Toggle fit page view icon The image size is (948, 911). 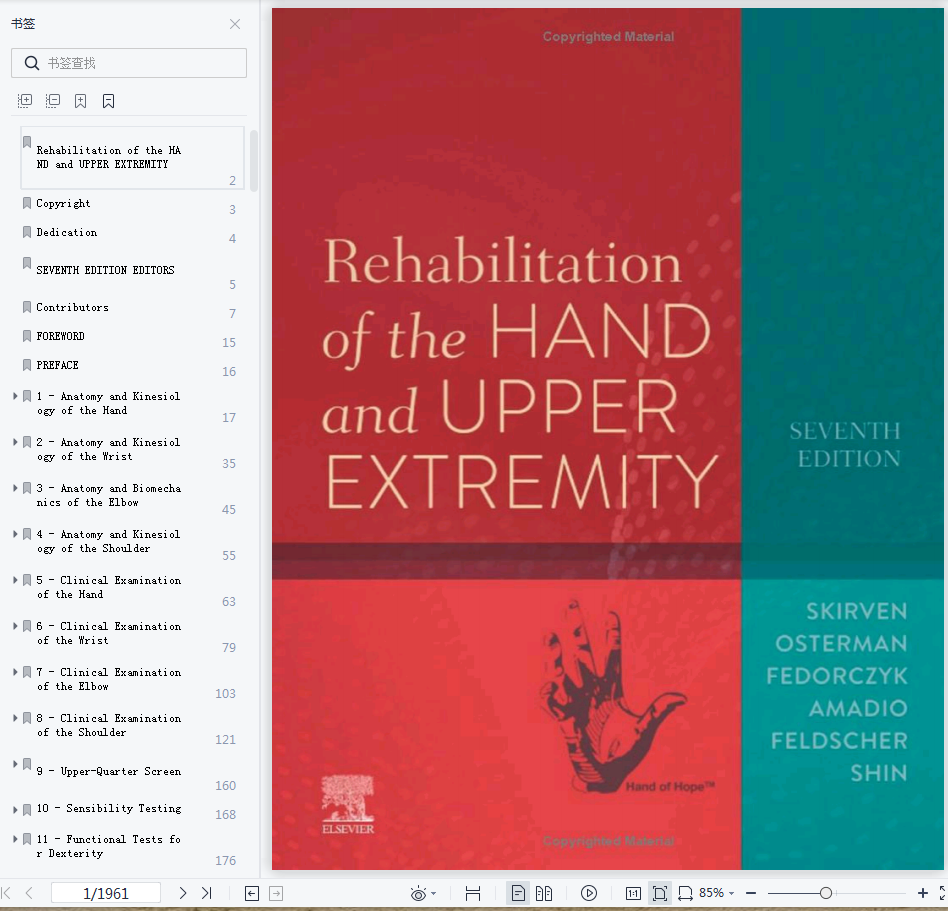click(x=660, y=893)
